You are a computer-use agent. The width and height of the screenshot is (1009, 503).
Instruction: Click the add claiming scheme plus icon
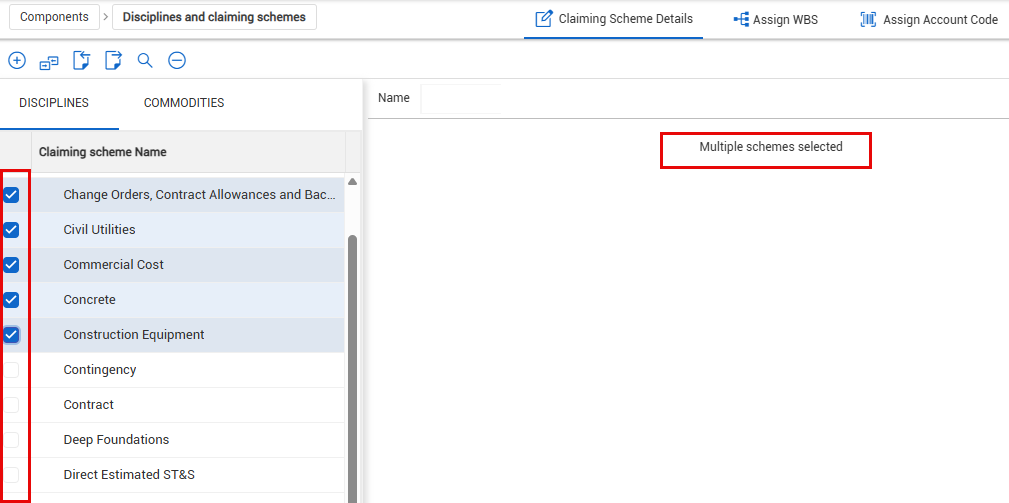[x=17, y=61]
